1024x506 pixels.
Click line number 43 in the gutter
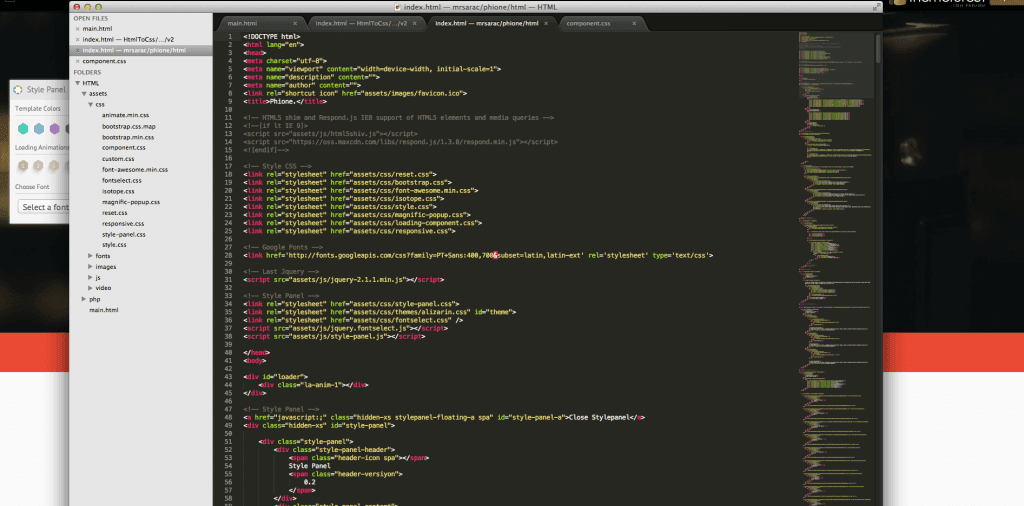pyautogui.click(x=229, y=377)
